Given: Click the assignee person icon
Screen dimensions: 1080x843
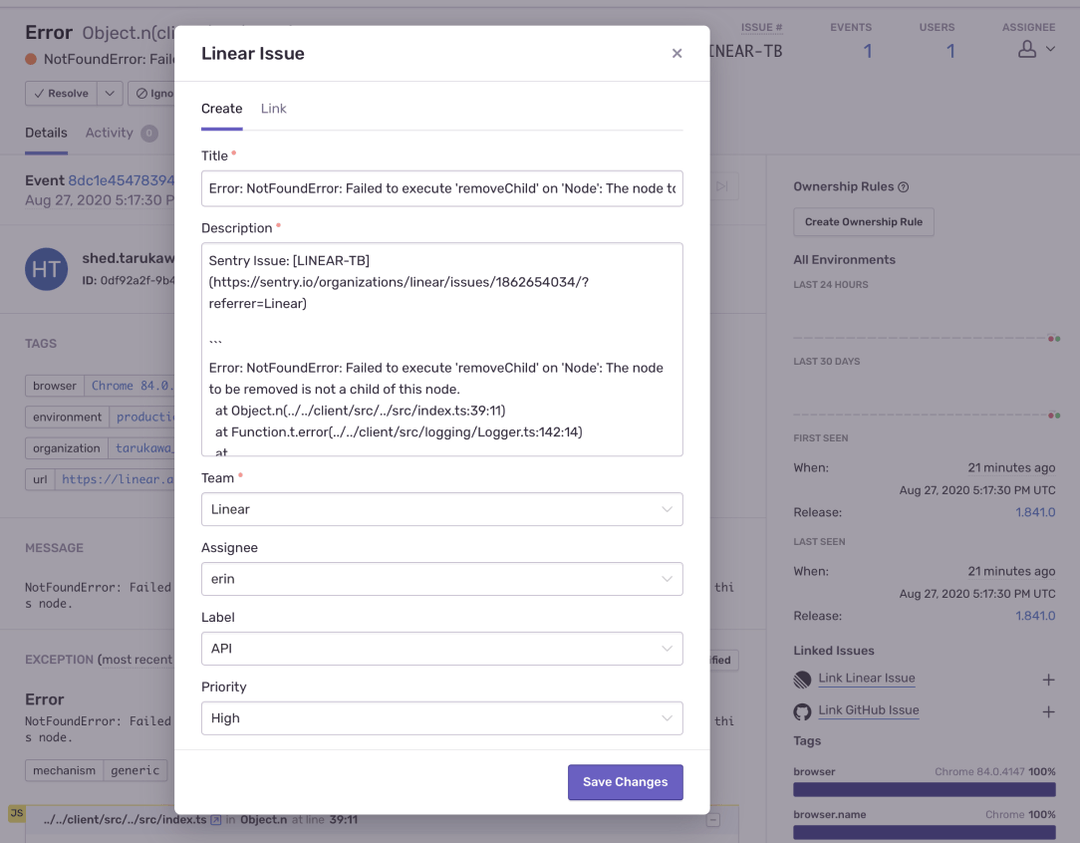Looking at the screenshot, I should [1027, 49].
